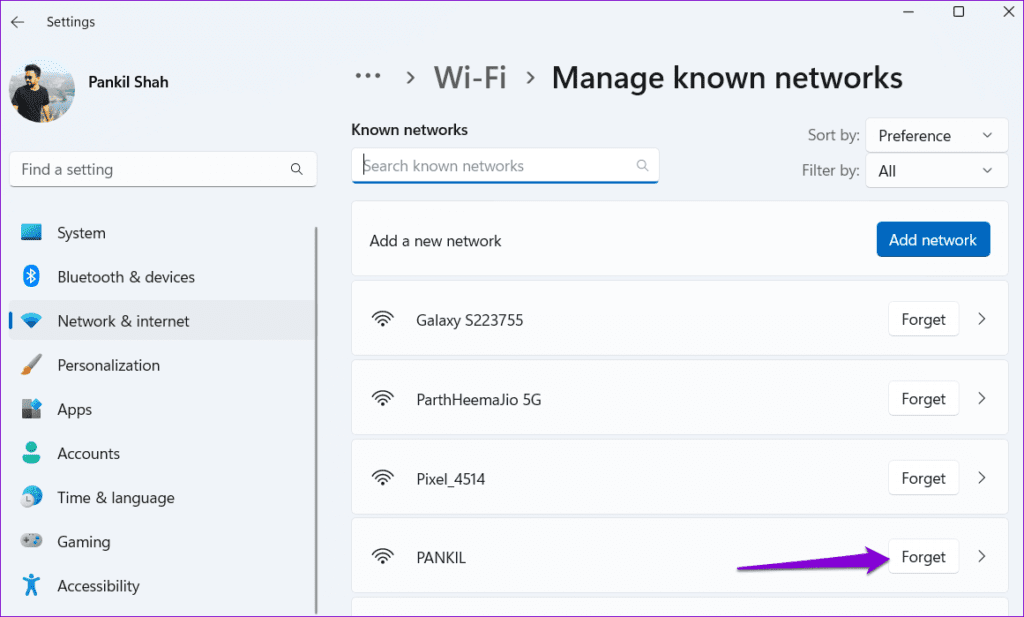Select Network & internet category
The width and height of the screenshot is (1024, 617).
coord(123,321)
